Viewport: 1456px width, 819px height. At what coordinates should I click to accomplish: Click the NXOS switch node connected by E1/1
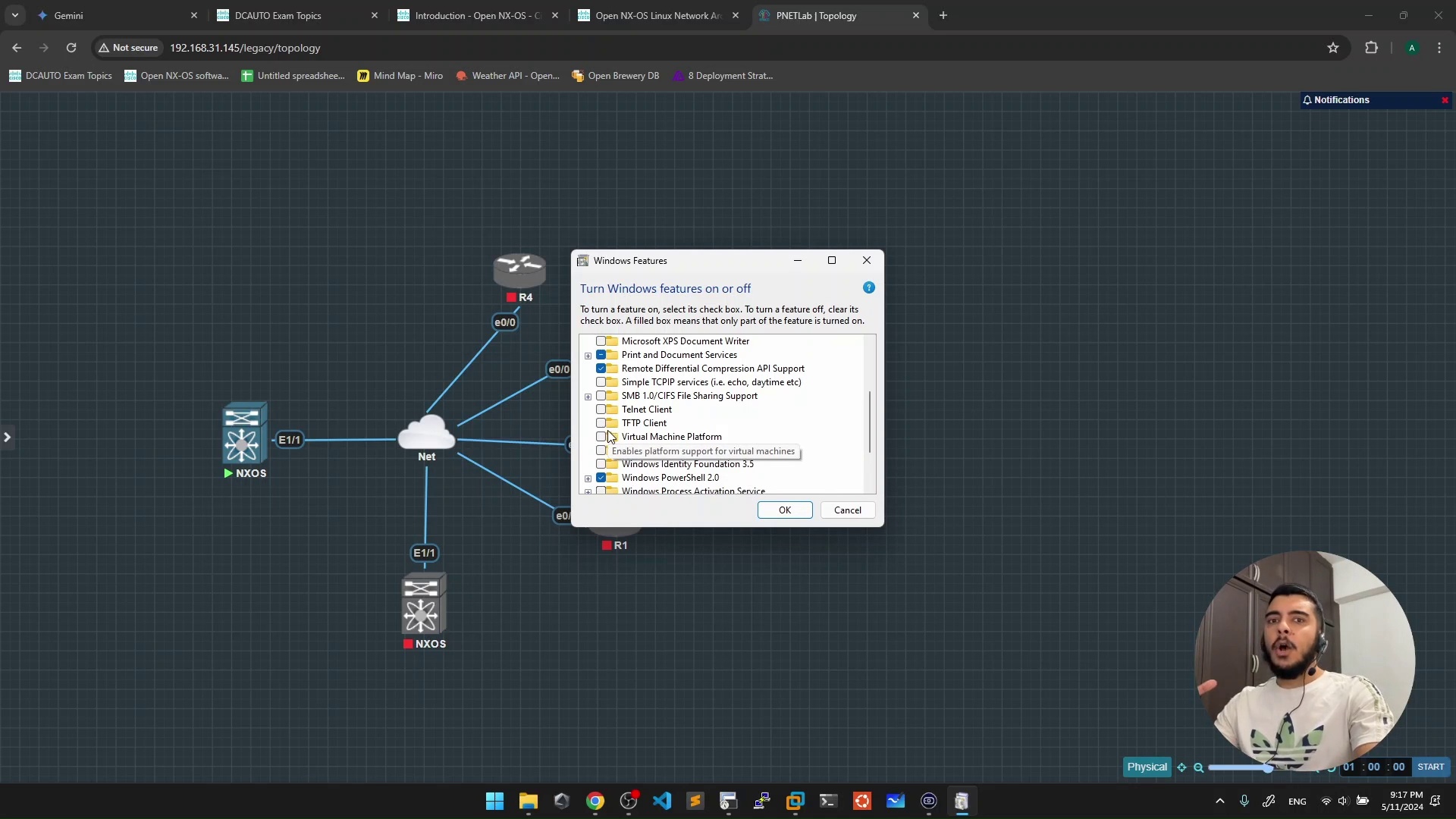[x=244, y=433]
